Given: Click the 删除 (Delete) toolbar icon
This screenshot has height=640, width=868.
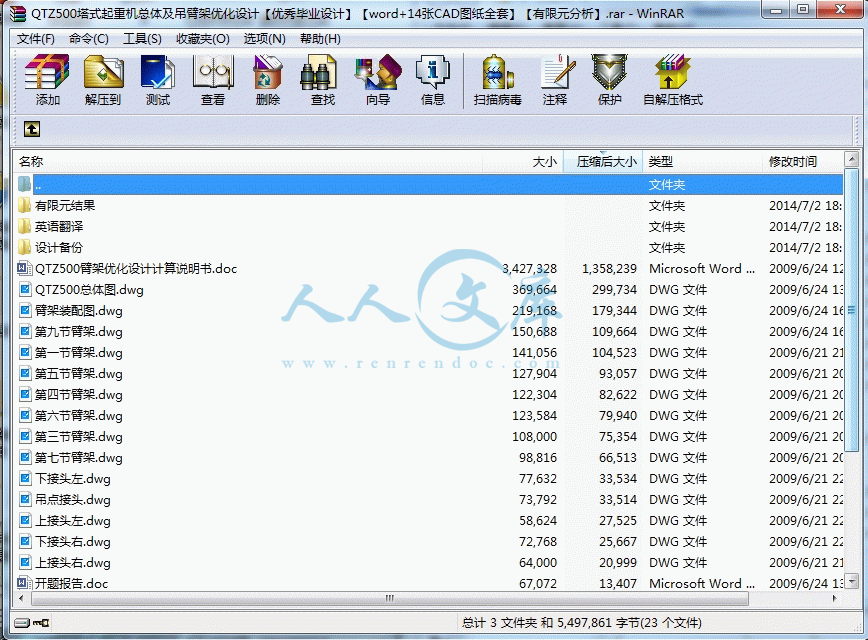Looking at the screenshot, I should (268, 79).
